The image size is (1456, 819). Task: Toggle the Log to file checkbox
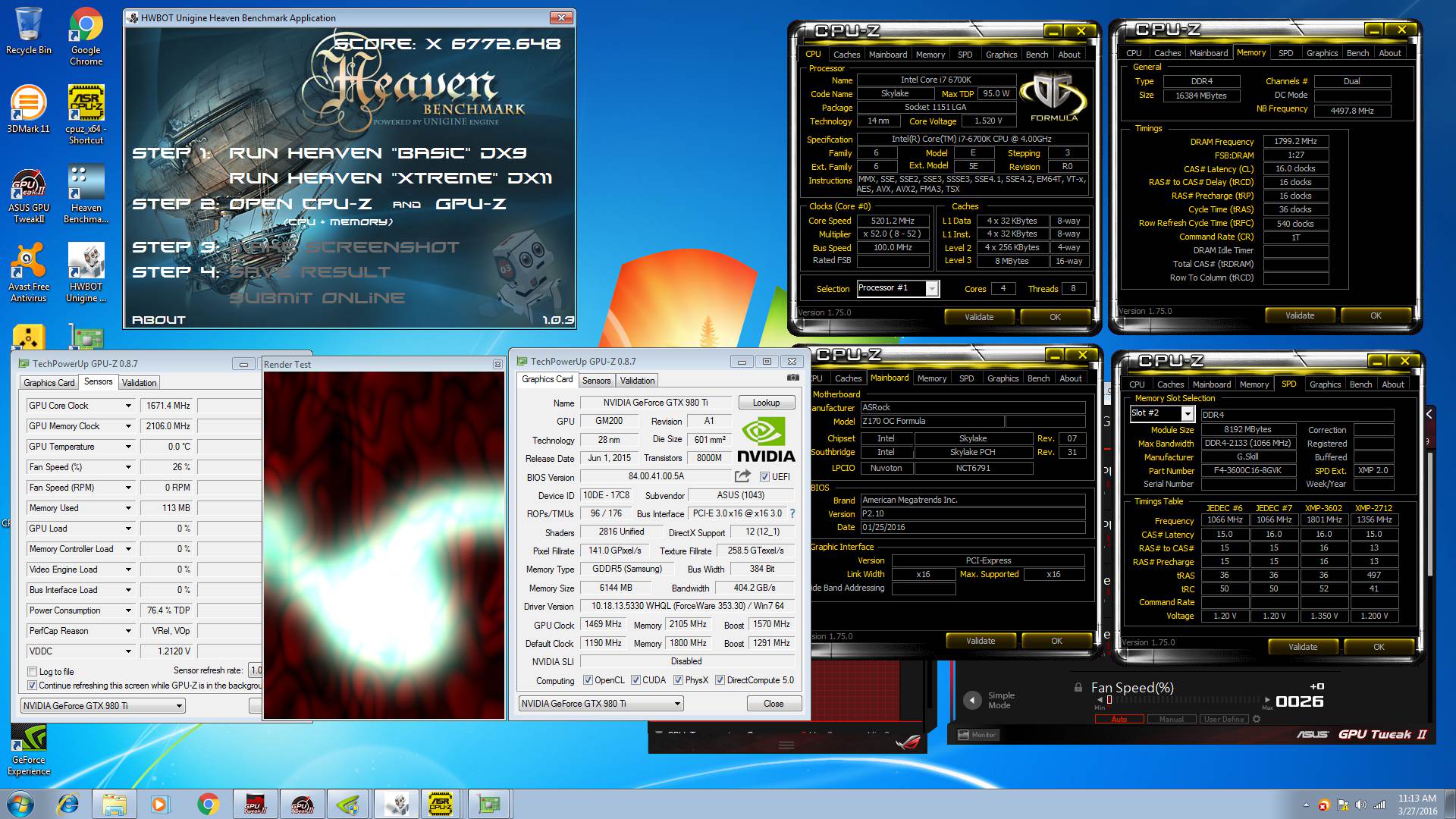(x=33, y=672)
